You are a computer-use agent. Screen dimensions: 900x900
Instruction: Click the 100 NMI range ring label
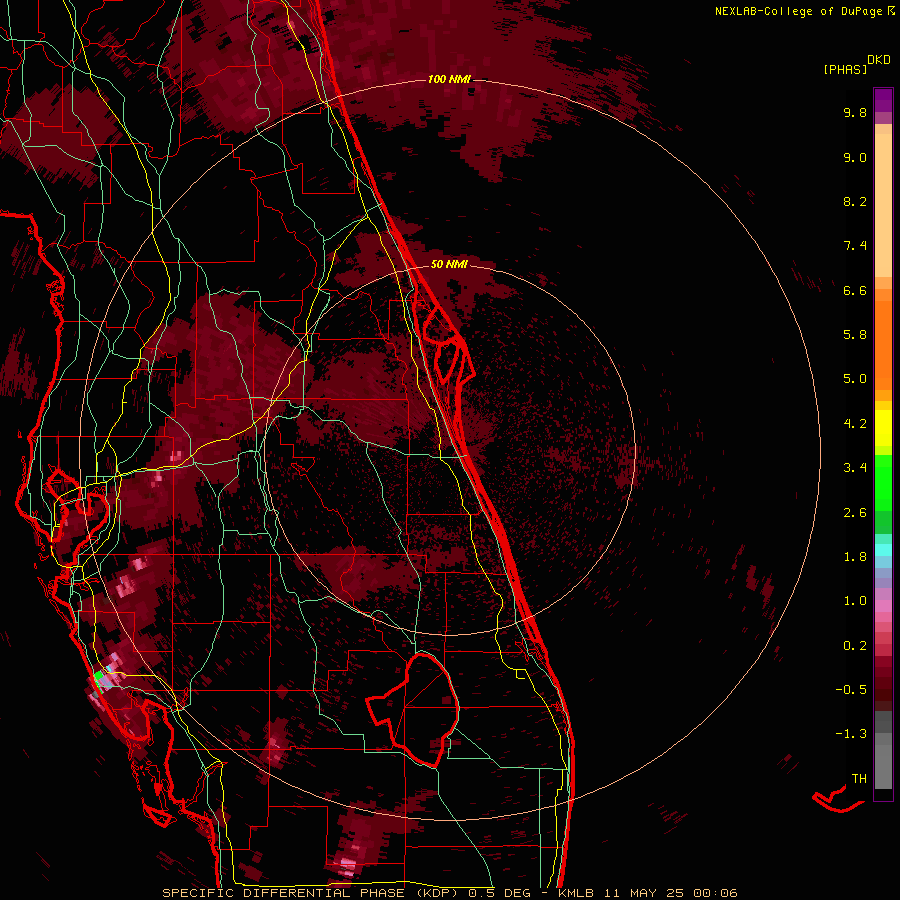(x=449, y=79)
